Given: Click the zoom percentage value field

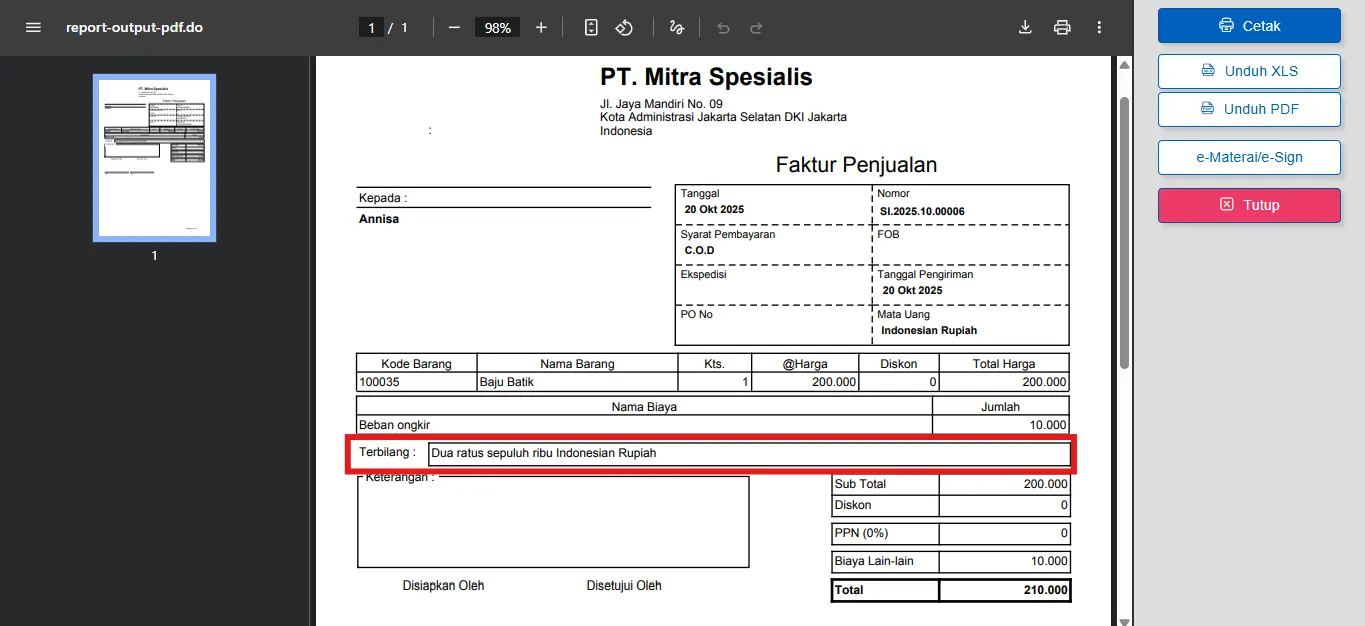Looking at the screenshot, I should pos(496,27).
